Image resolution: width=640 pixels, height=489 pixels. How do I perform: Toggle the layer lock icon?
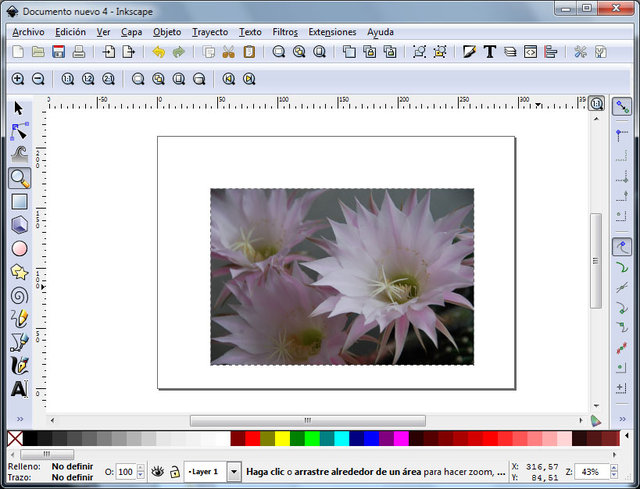pos(174,471)
